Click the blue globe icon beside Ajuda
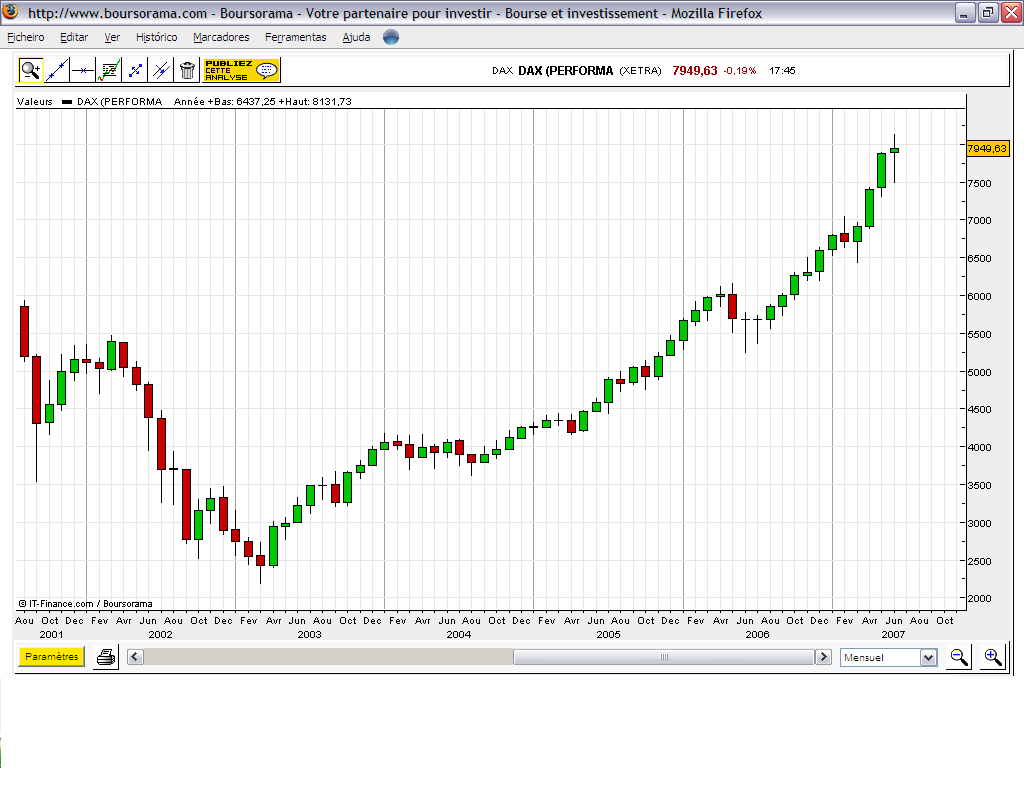1024x800 pixels. (x=391, y=37)
